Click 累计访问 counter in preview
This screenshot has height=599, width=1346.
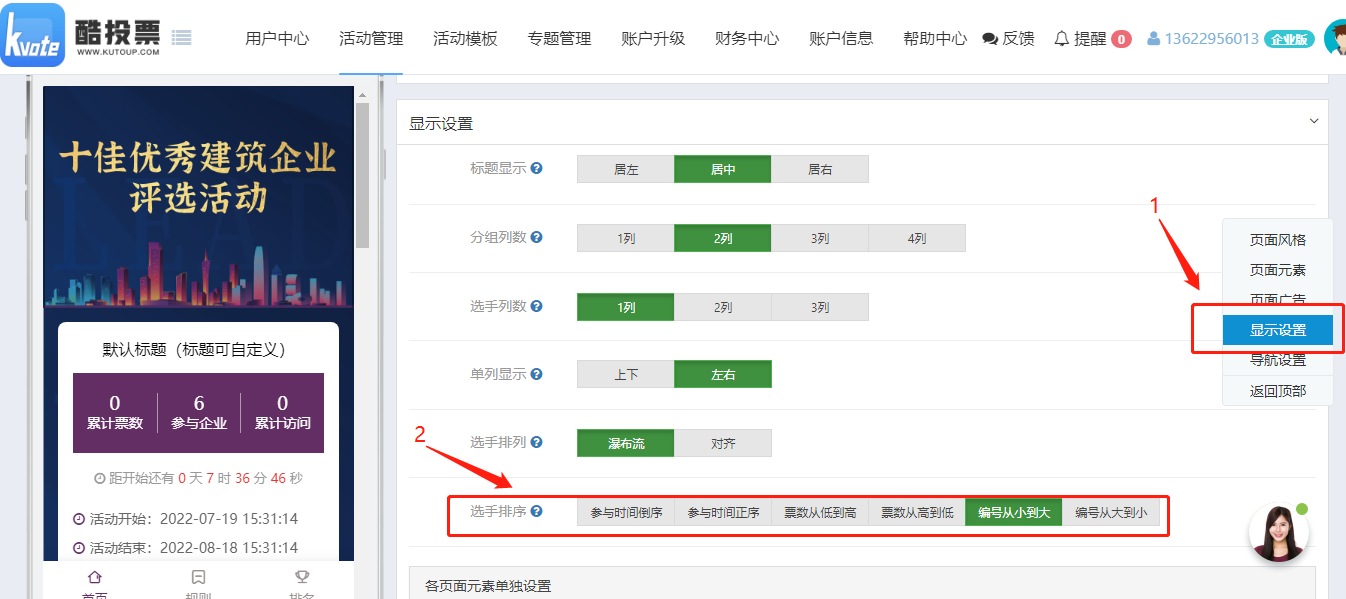click(282, 412)
